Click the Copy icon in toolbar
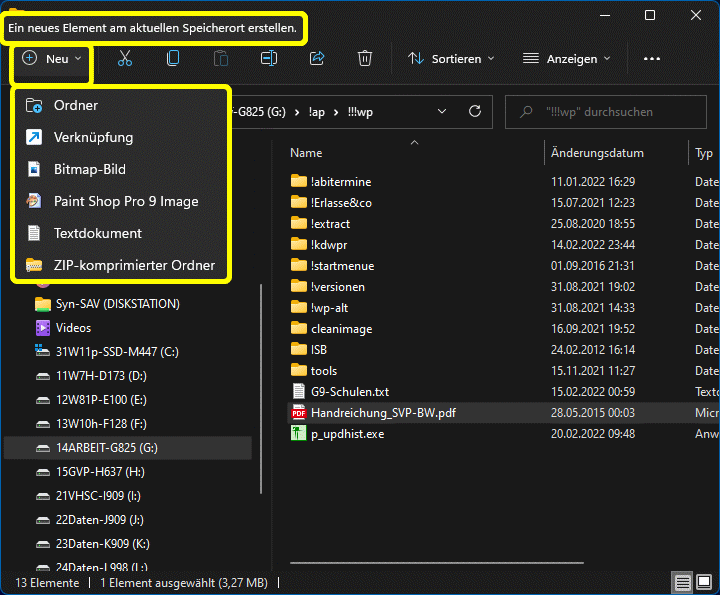This screenshot has width=720, height=595. (173, 59)
